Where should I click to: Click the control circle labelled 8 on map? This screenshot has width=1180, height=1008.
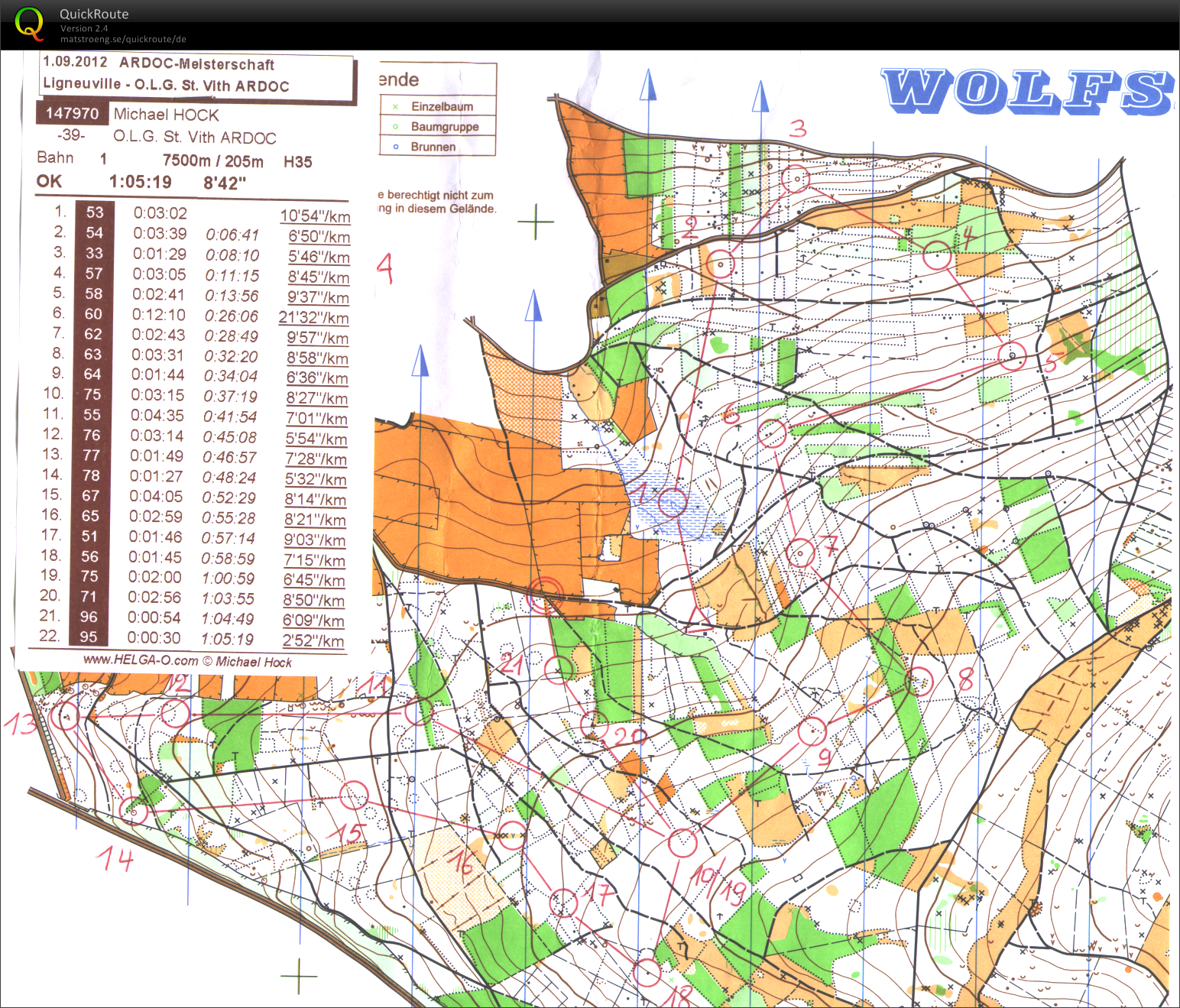[x=919, y=681]
